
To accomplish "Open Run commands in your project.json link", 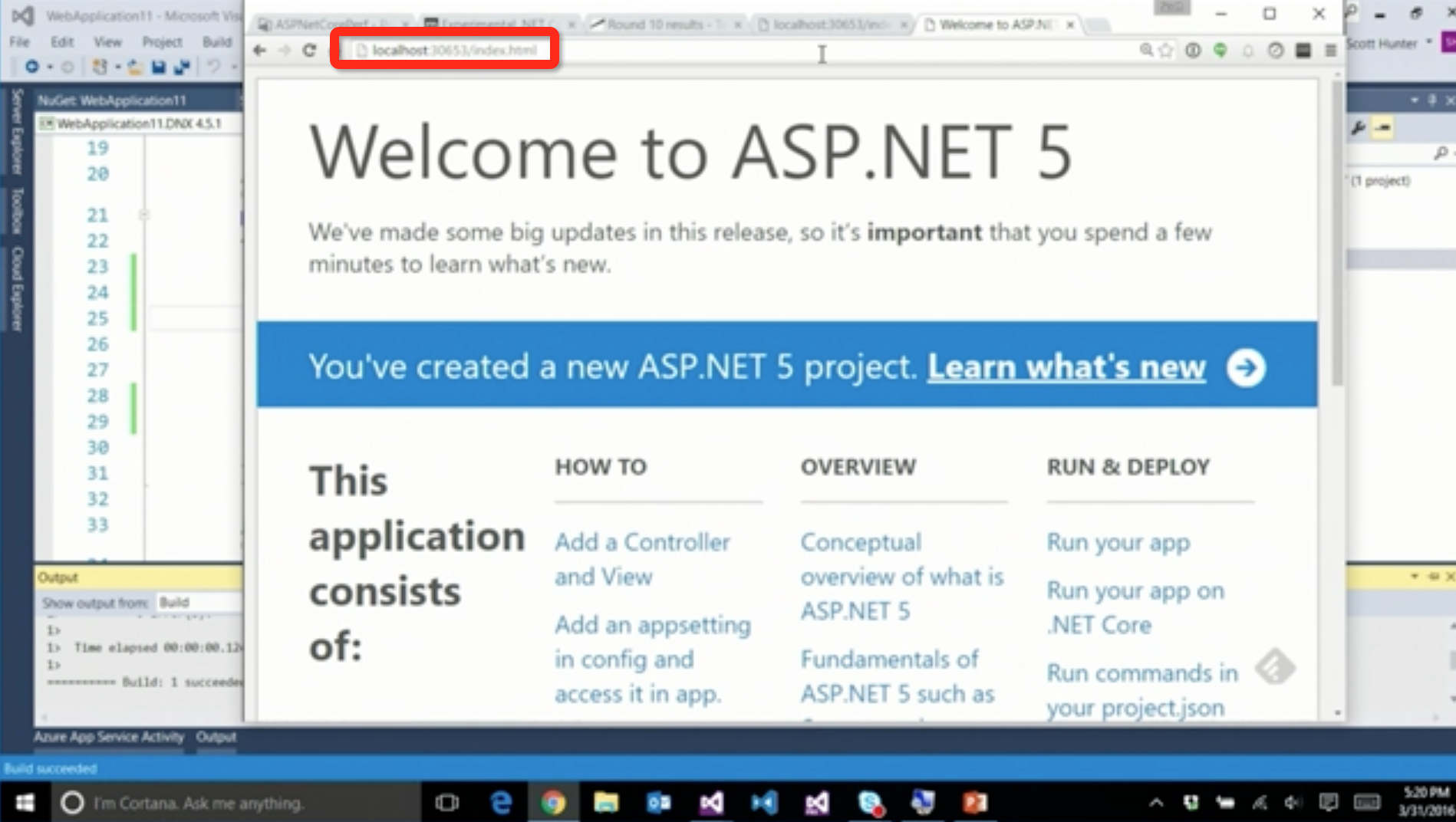I will 1142,690.
